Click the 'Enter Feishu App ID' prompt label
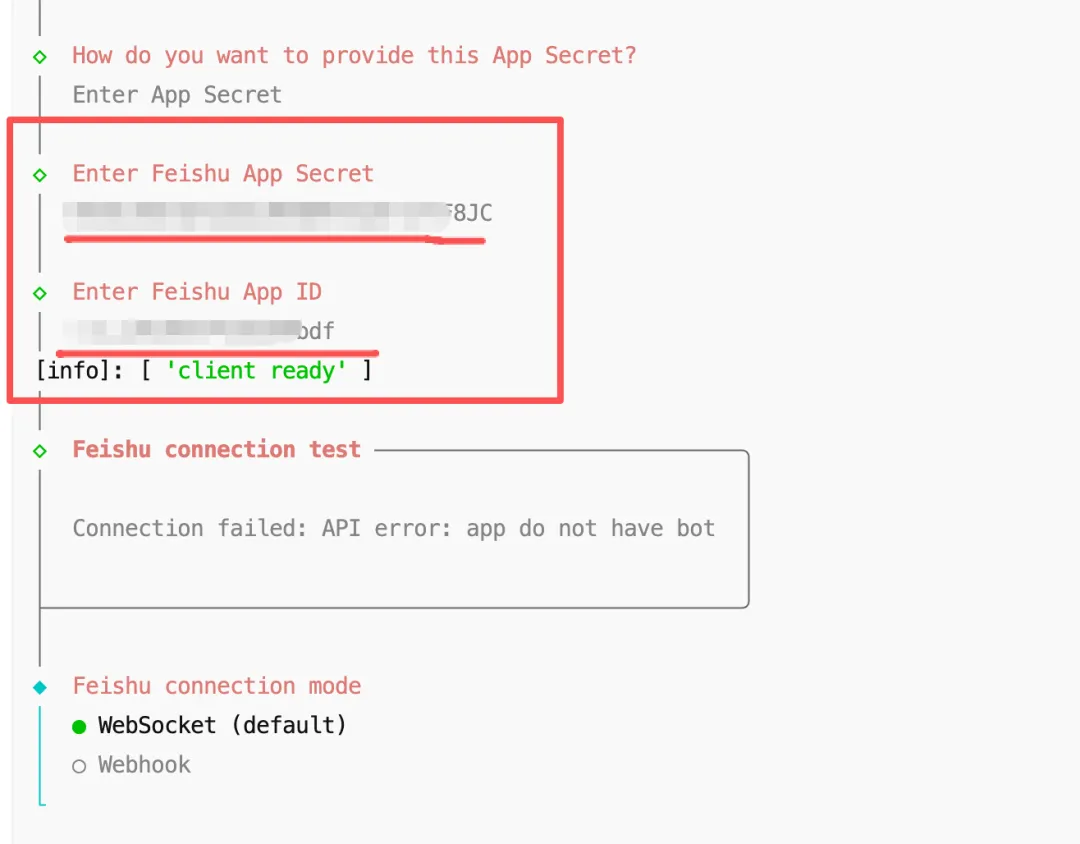This screenshot has height=844, width=1080. point(197,292)
